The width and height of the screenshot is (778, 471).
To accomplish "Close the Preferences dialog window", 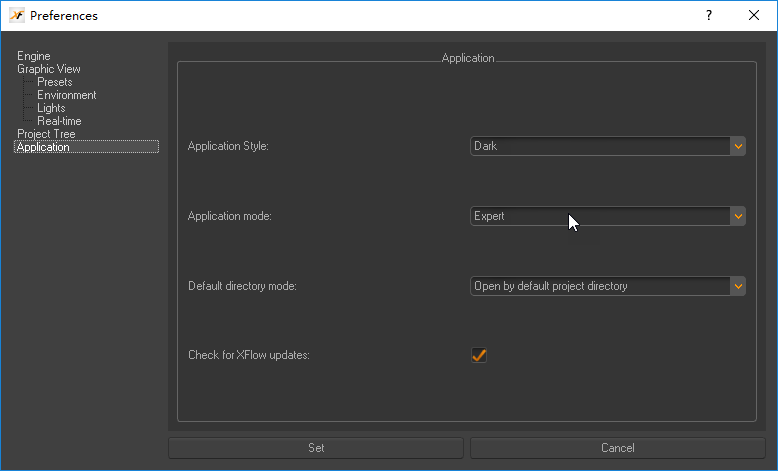I will pos(754,15).
